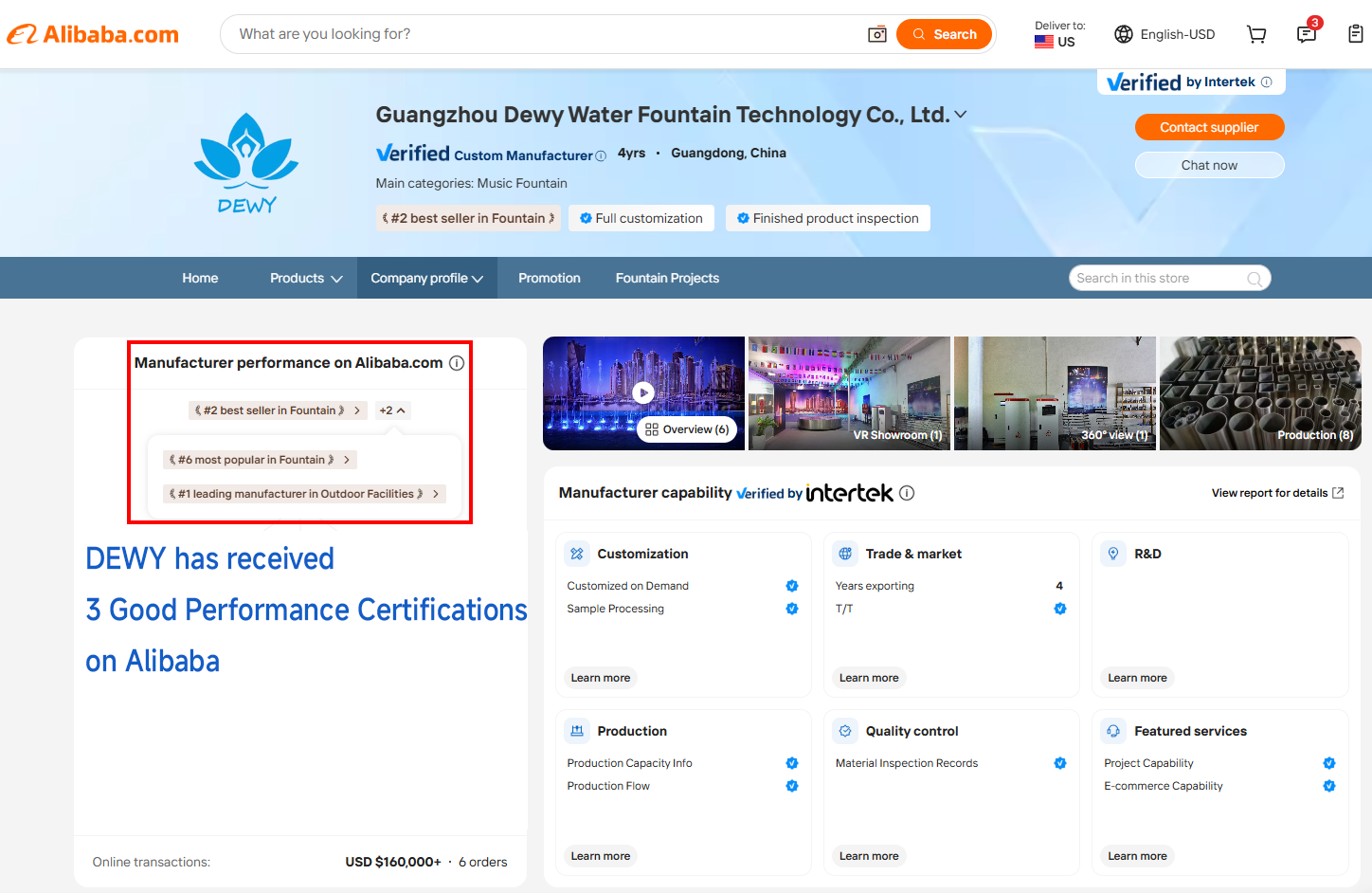
Task: Click info icon beside Manufacturer performance heading
Action: pyautogui.click(x=457, y=363)
